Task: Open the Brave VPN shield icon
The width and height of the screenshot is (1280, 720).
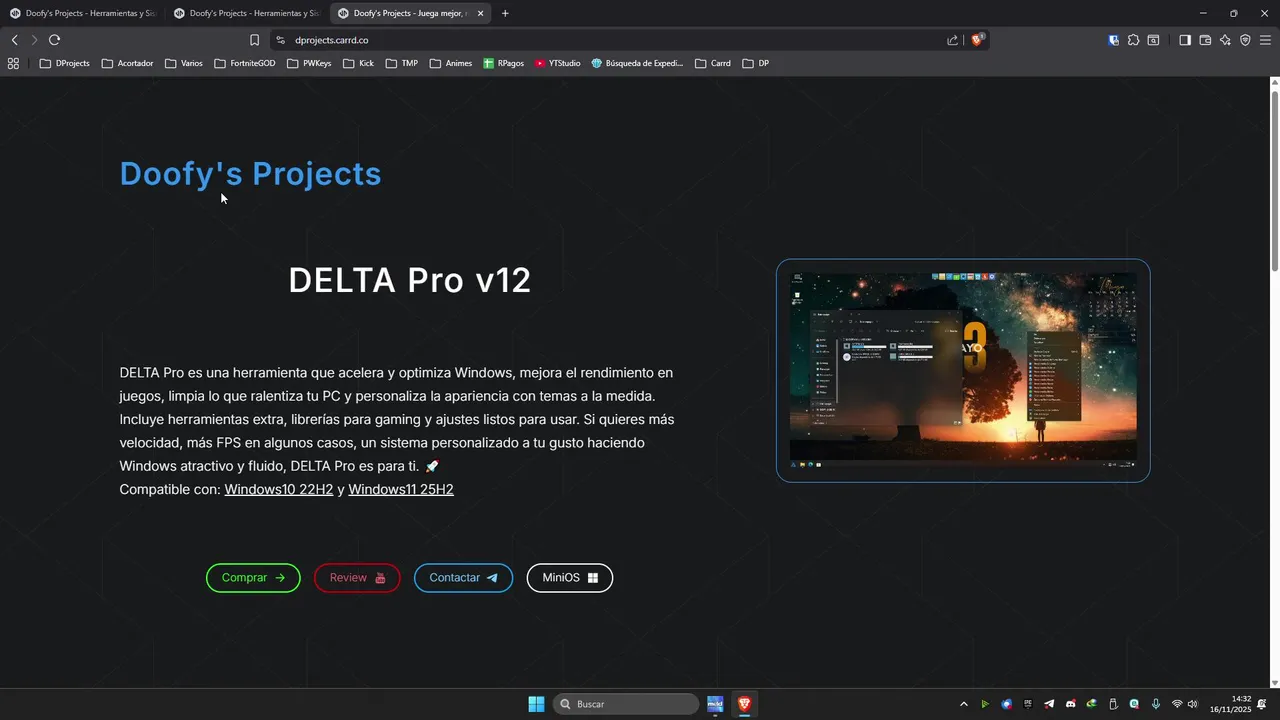Action: coord(1245,40)
